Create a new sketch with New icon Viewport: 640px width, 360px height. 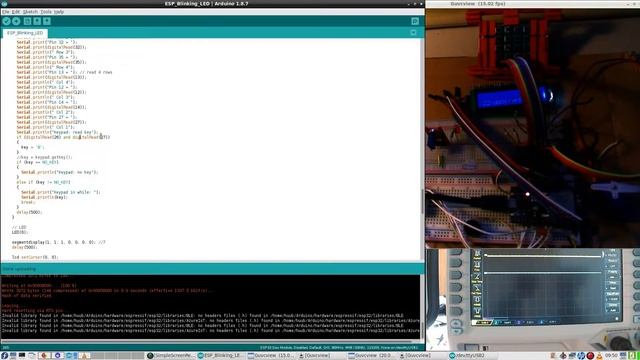tap(27, 21)
